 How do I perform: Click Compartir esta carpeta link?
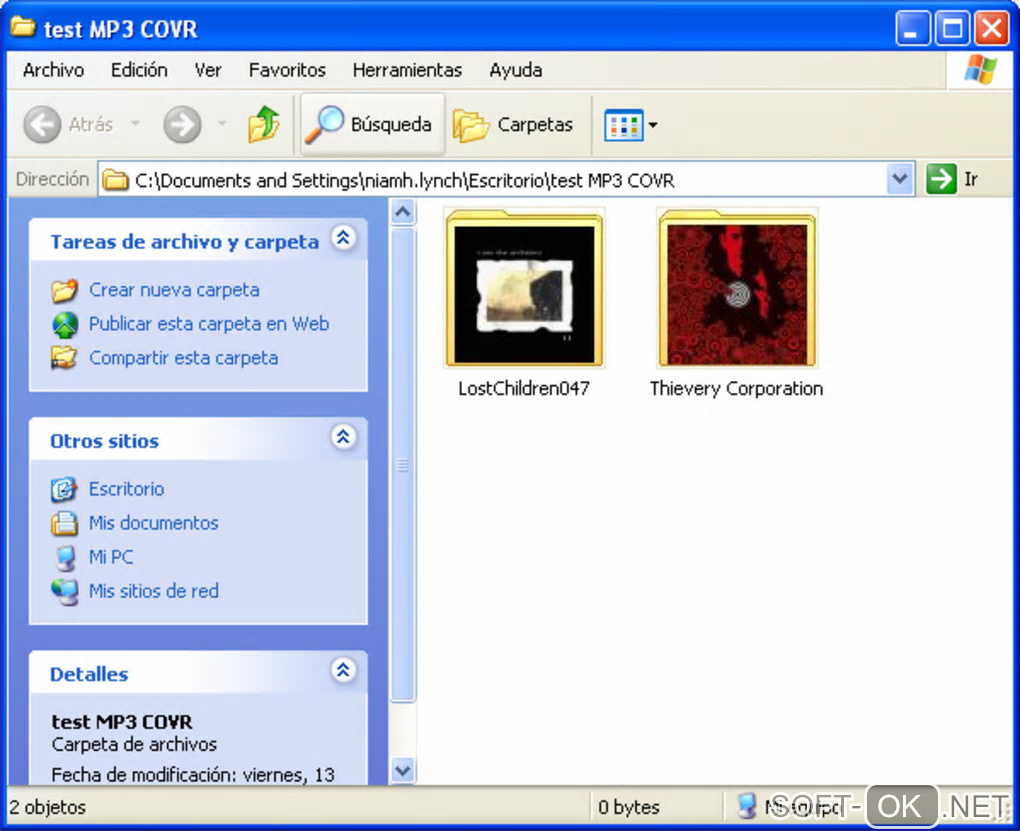(183, 357)
